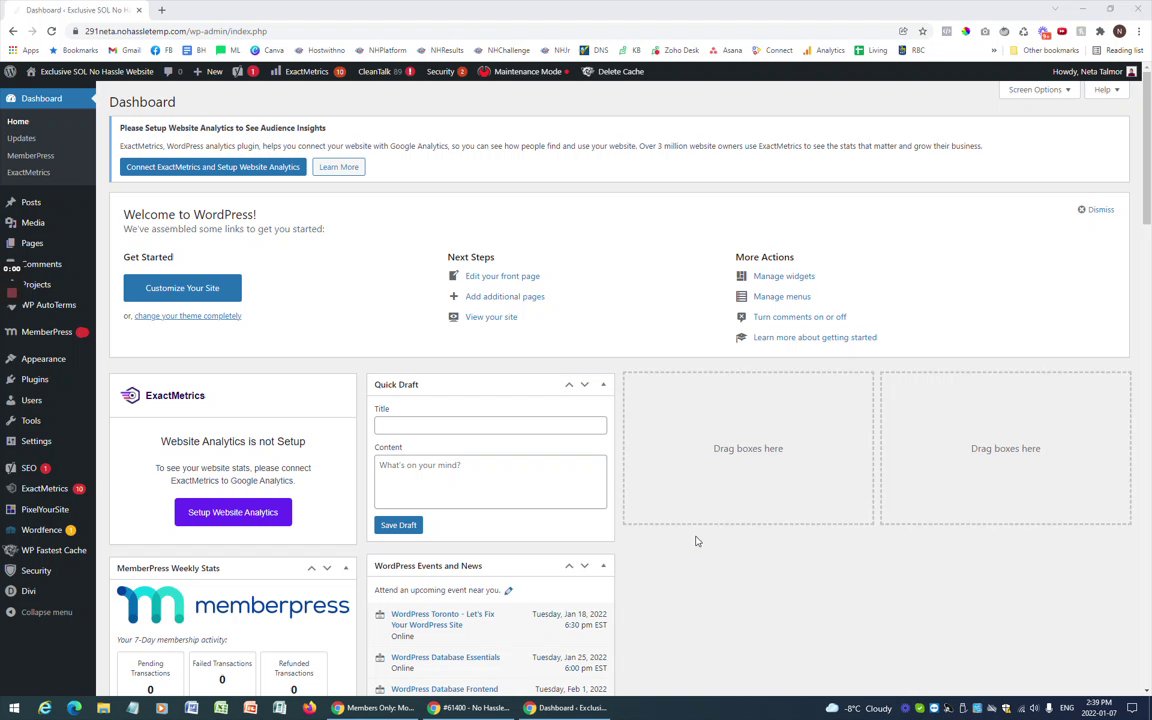Open the Media library menu

32,223
